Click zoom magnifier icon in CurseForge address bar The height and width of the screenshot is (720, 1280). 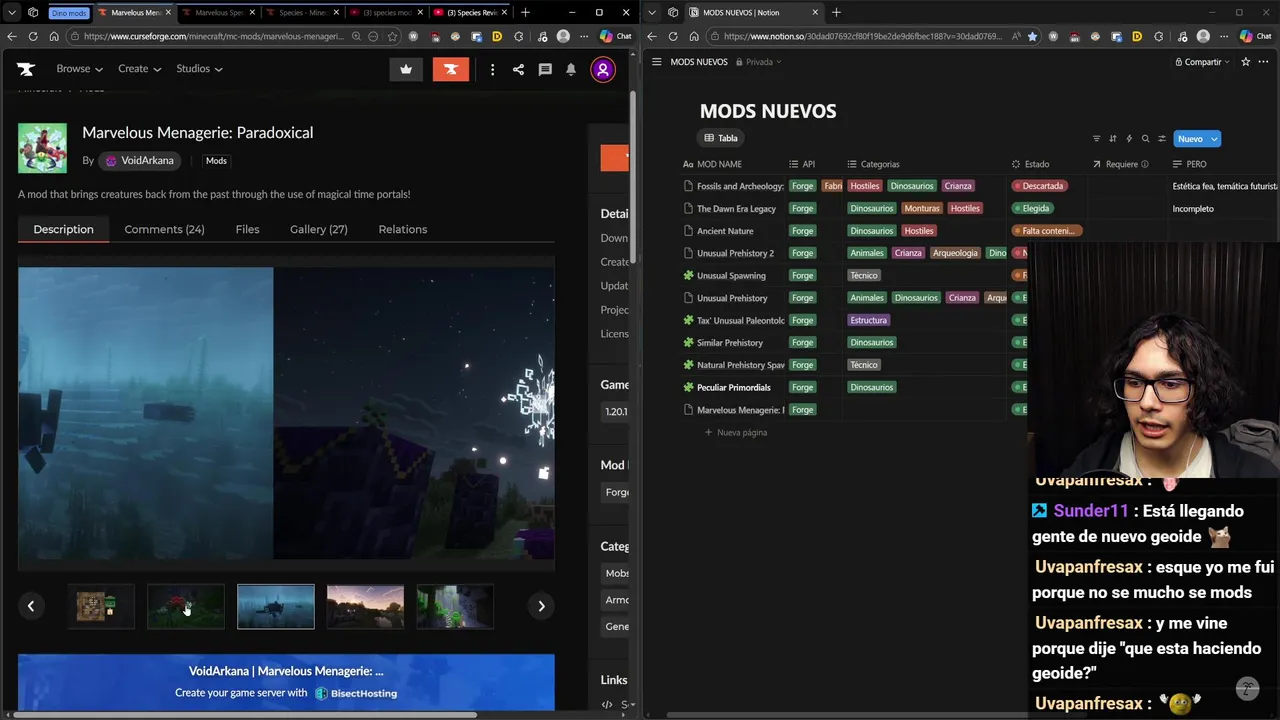[x=356, y=36]
